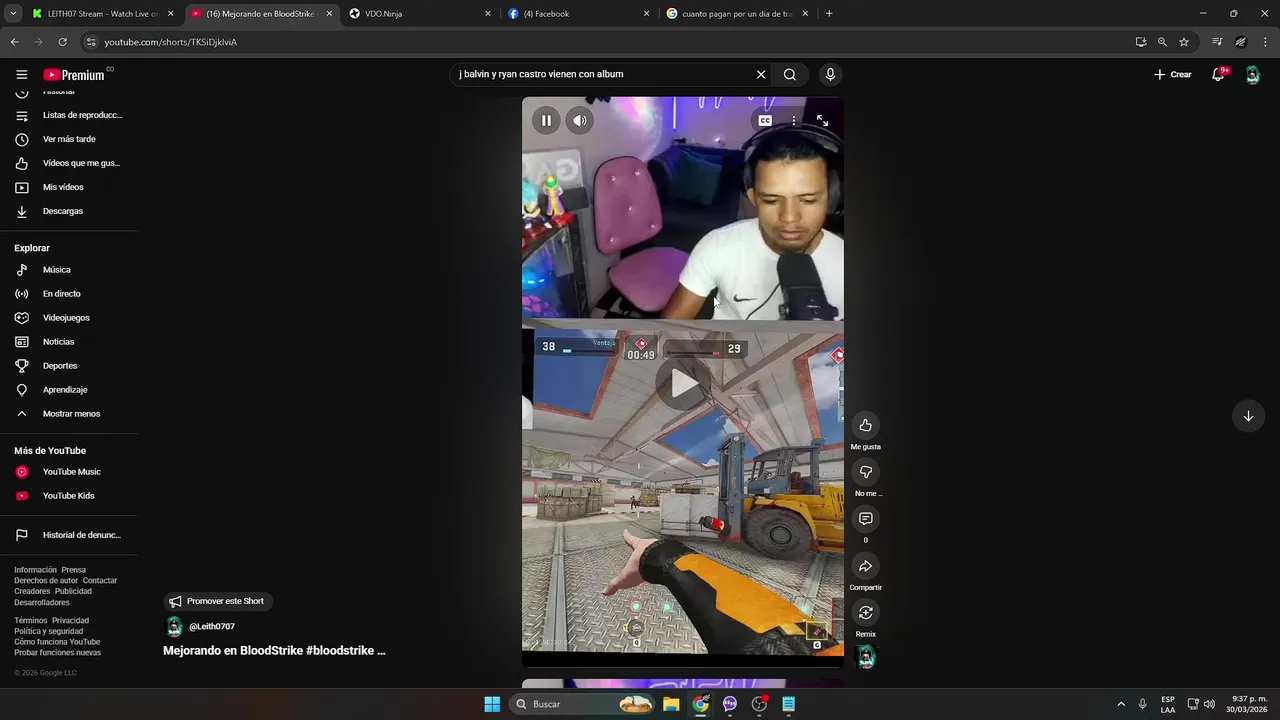Enter fullscreen on the Short
Viewport: 1280px width, 720px height.
822,120
